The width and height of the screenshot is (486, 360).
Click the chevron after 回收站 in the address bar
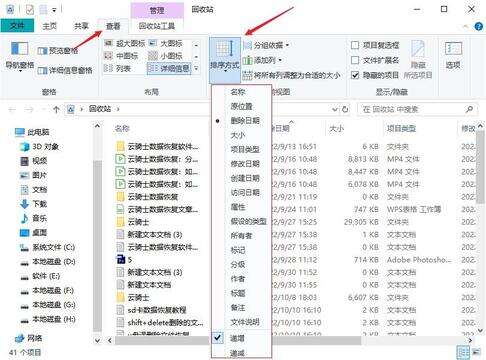pos(118,109)
